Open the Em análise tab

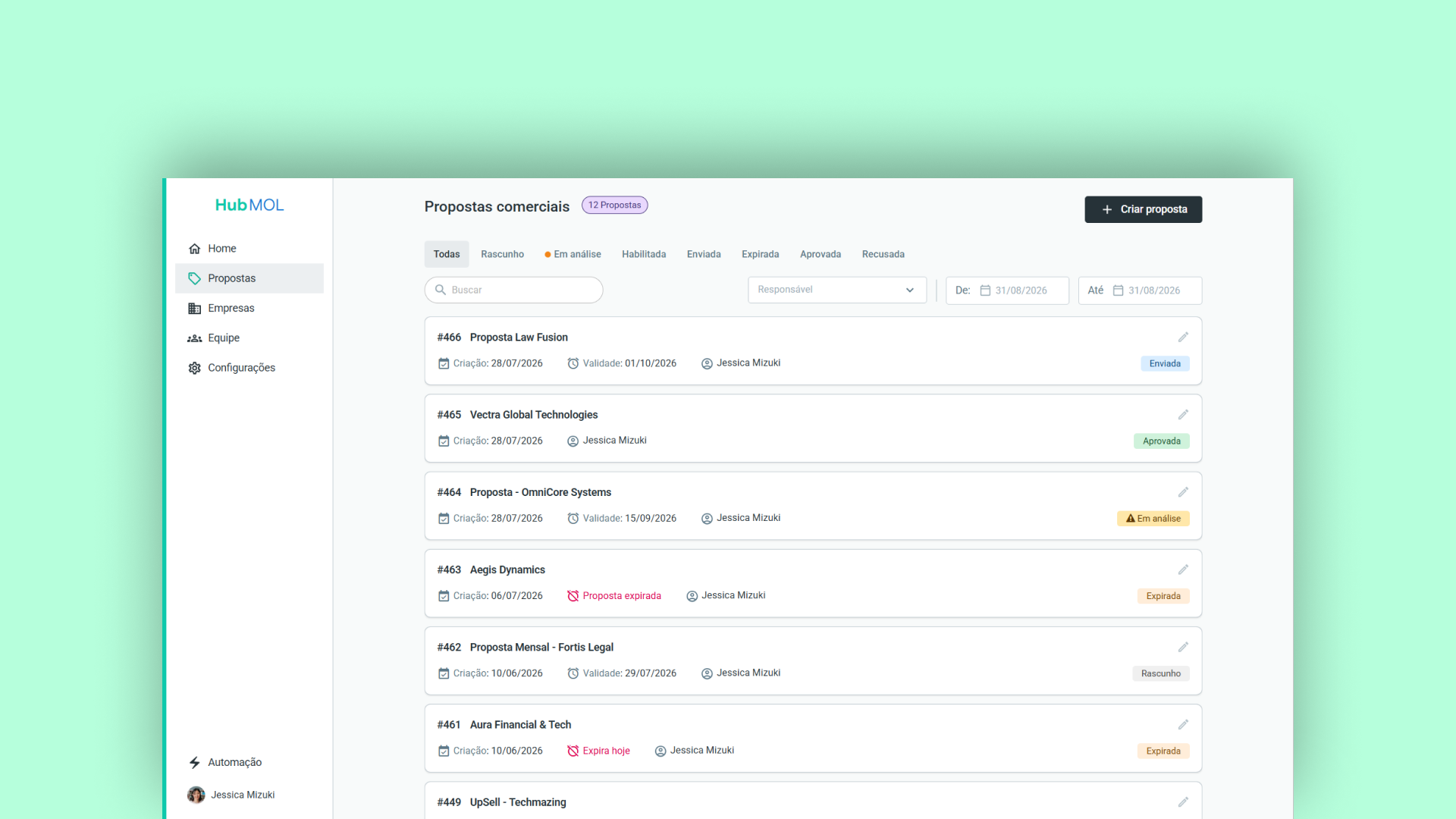point(573,254)
